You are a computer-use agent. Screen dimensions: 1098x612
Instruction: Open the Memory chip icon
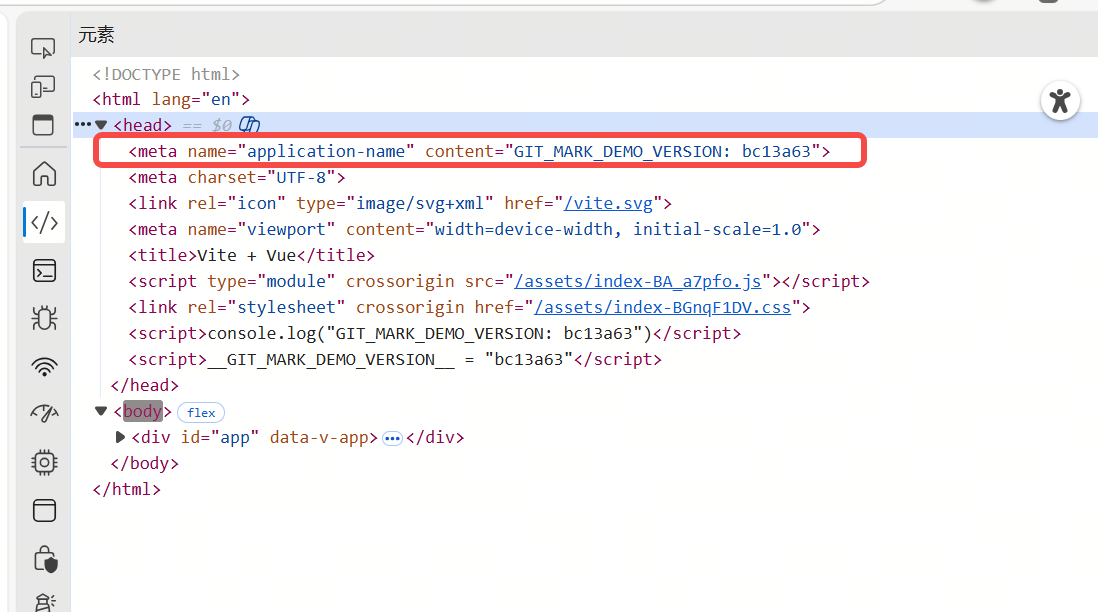point(44,462)
